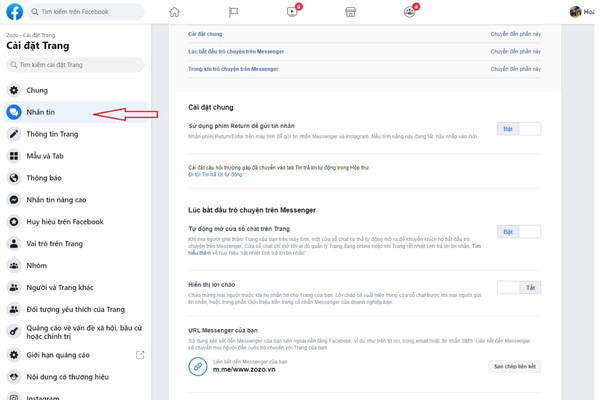The width and height of the screenshot is (600, 400).
Task: Click Chuyển đến phần này for Cài đặt chung
Action: [x=515, y=34]
